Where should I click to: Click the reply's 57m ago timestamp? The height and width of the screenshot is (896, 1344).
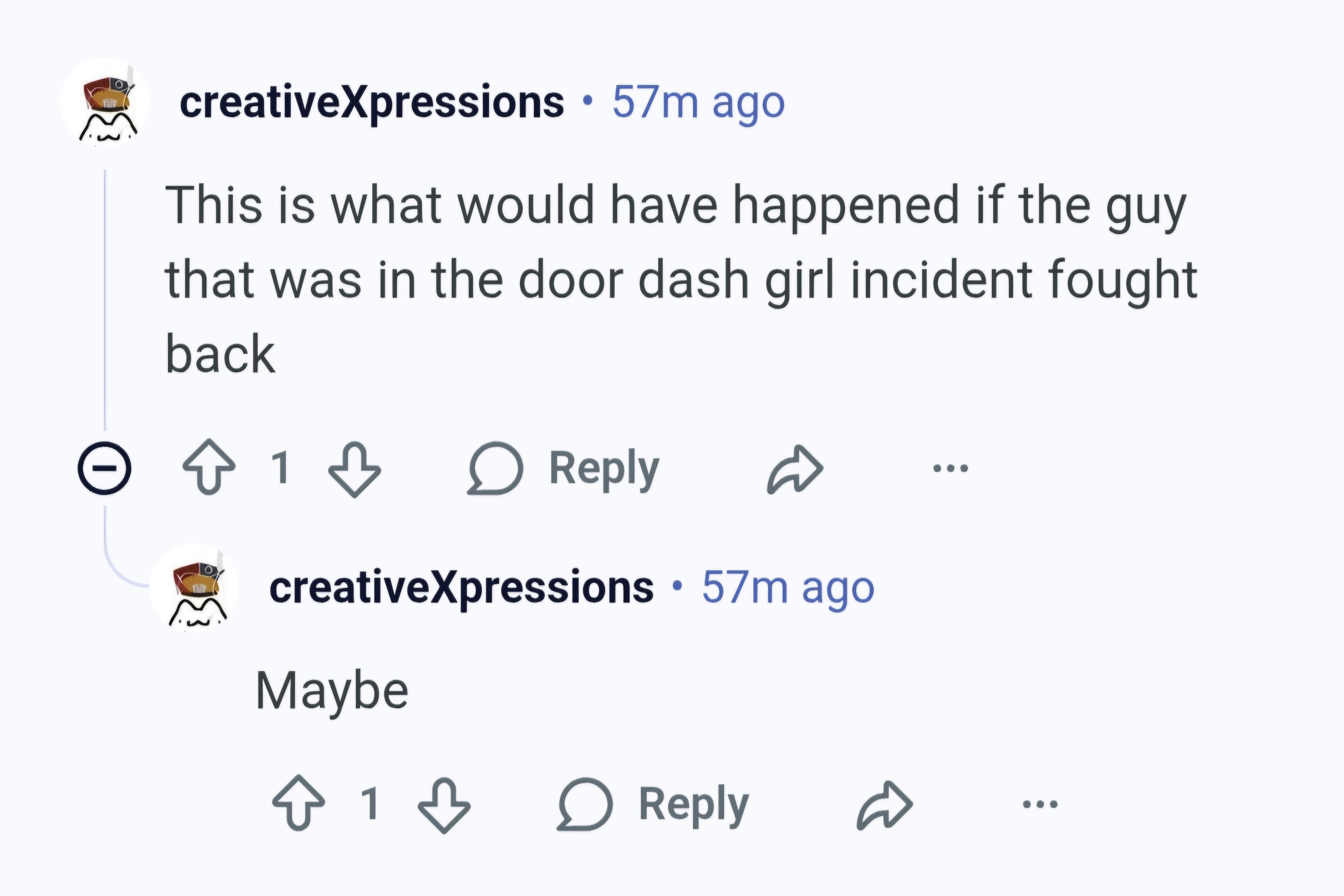click(x=788, y=587)
